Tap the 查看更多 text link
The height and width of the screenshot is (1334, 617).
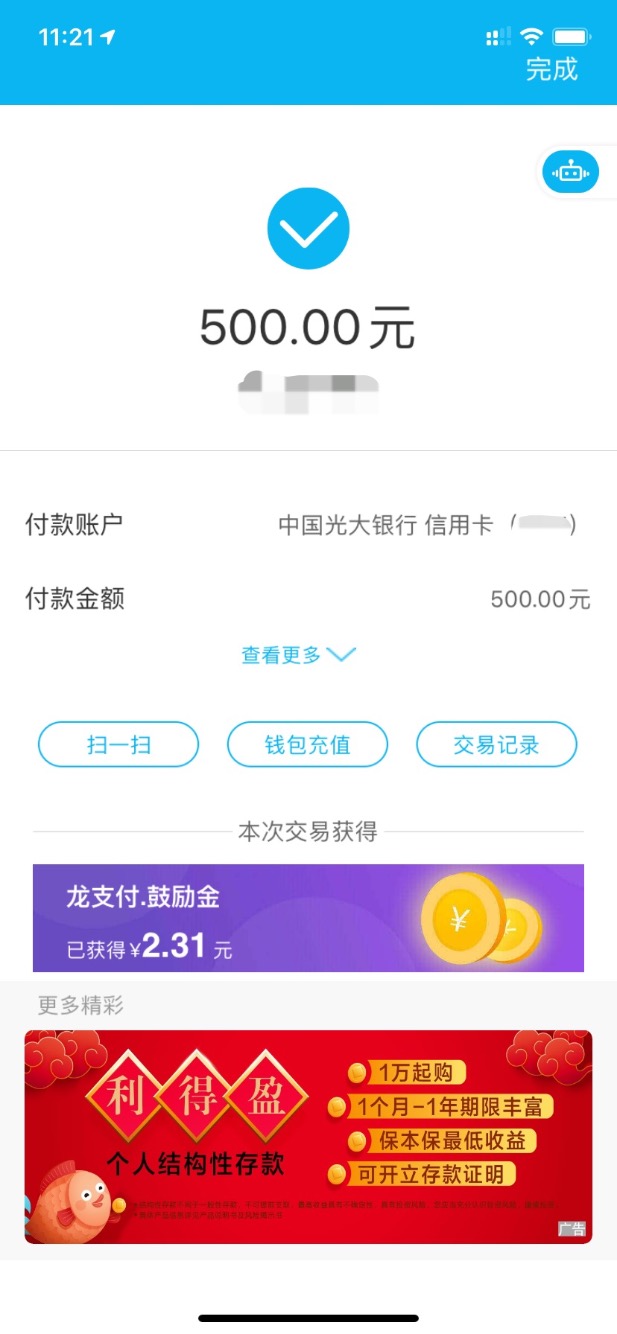point(281,655)
